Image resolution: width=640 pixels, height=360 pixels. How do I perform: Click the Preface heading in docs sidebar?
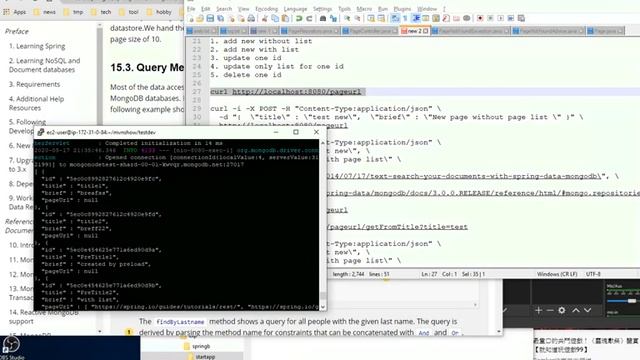pos(17,31)
